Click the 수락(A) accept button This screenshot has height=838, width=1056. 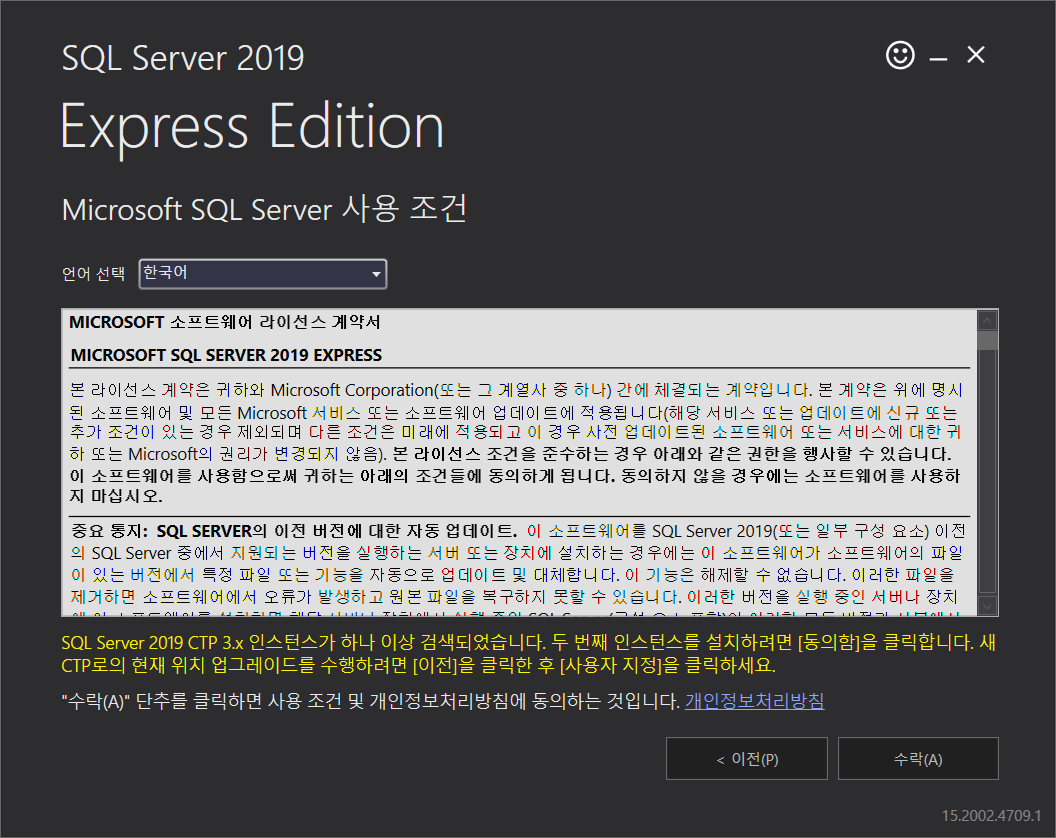point(918,759)
